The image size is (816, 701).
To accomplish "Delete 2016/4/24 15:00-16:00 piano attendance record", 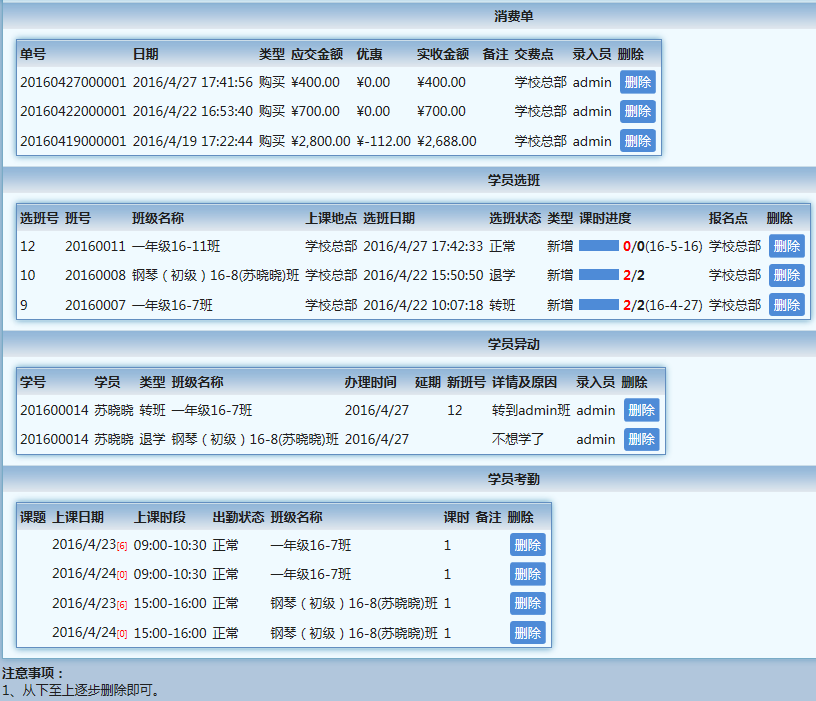I will click(x=527, y=633).
